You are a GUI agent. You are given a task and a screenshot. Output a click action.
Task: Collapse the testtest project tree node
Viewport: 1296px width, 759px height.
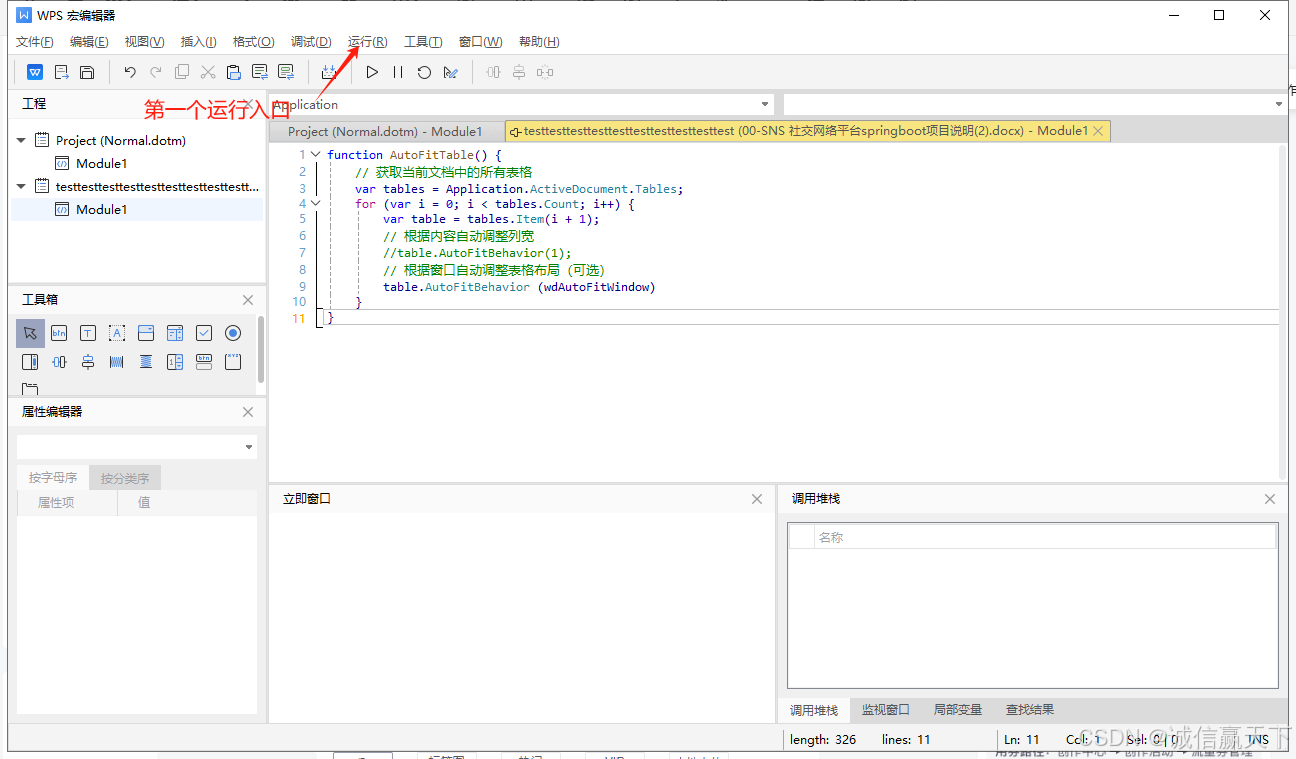tap(21, 186)
